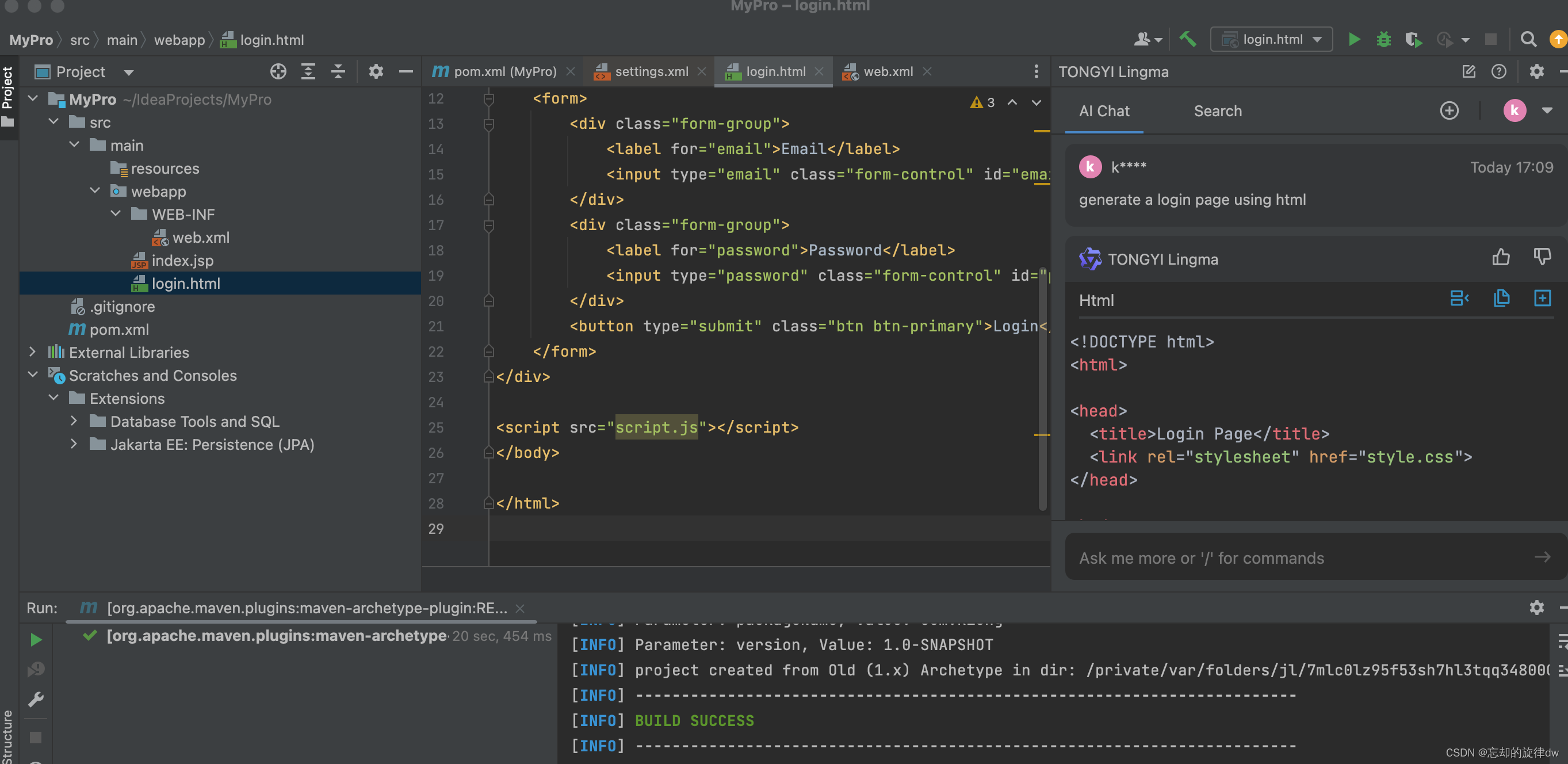Click the Build project hammer icon

[1188, 40]
